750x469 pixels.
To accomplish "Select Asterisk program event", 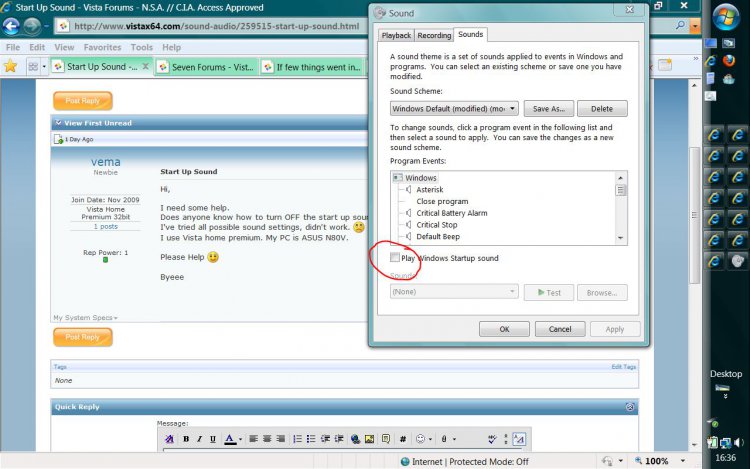I will 430,189.
